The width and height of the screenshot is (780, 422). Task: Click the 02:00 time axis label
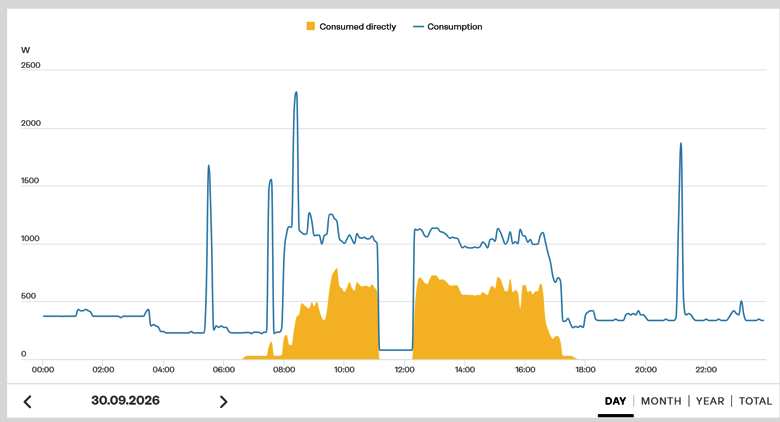103,370
